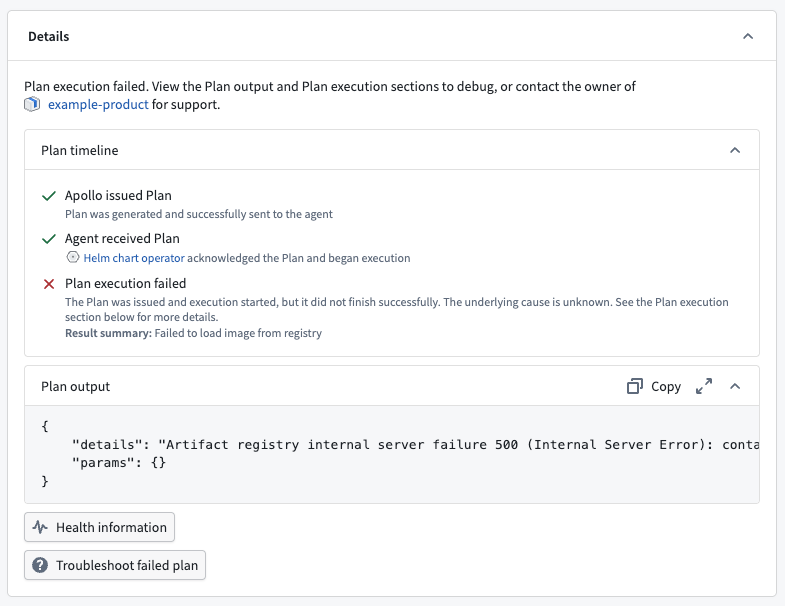Click the "params": {} line in output

[x=119, y=462]
